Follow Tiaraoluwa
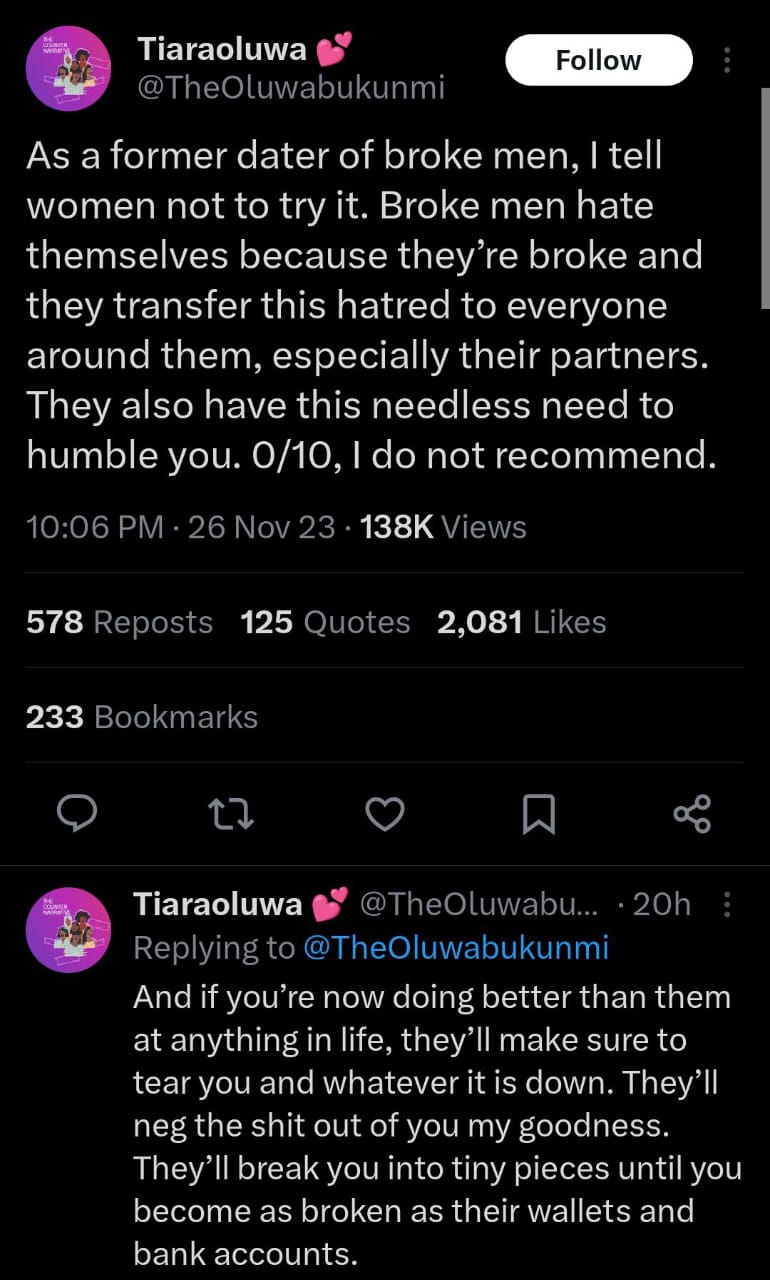This screenshot has width=770, height=1280. (x=599, y=60)
